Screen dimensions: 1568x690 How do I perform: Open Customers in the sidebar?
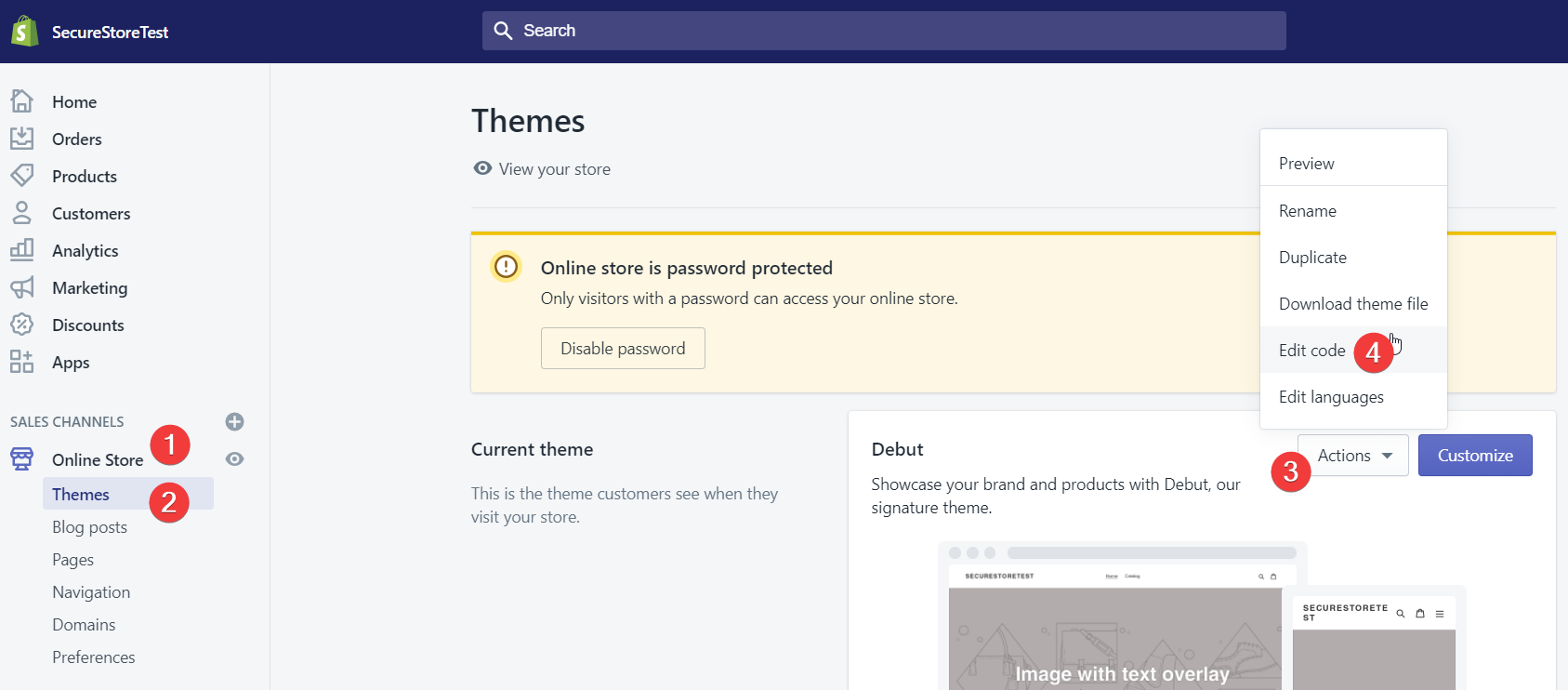pyautogui.click(x=91, y=214)
